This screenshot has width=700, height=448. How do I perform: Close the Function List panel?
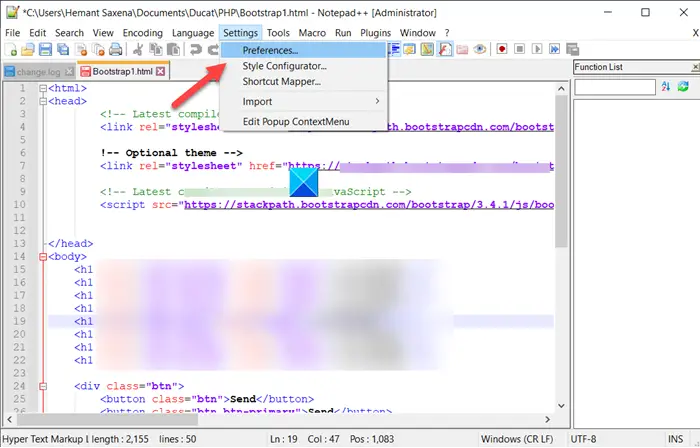[x=695, y=67]
